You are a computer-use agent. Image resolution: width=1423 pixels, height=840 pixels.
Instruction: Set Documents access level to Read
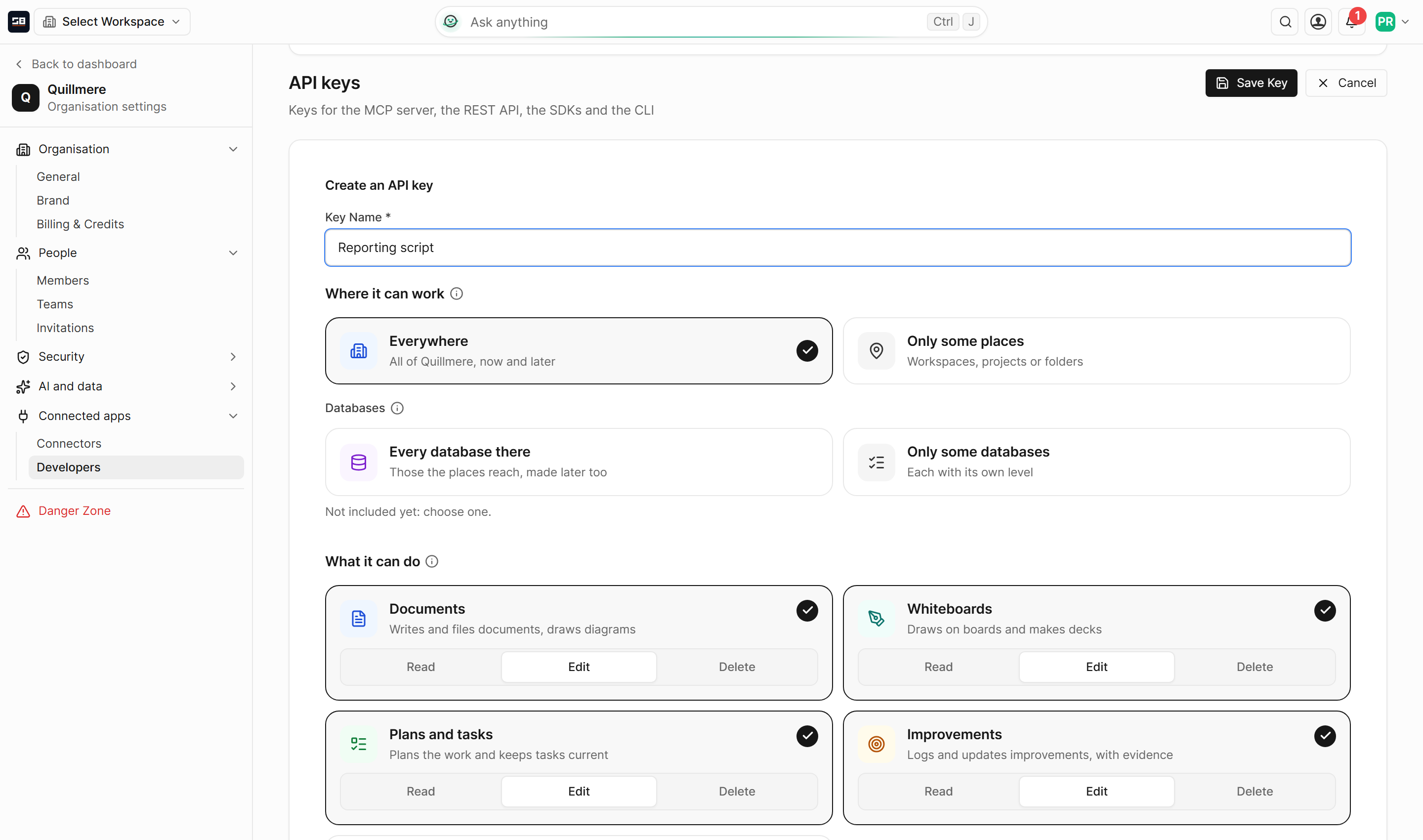click(x=420, y=667)
